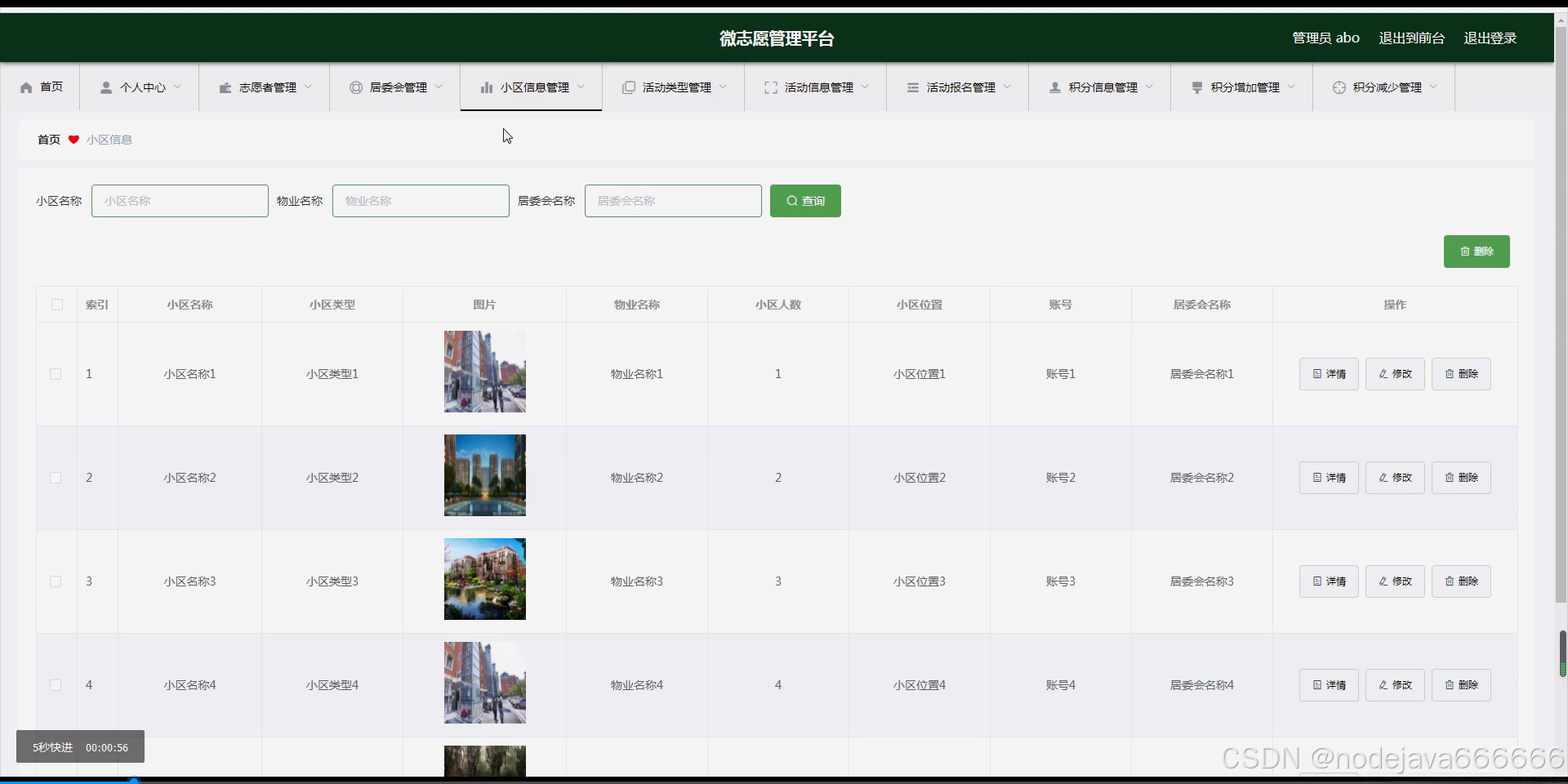The height and width of the screenshot is (784, 1568).
Task: Click 详情 button for row 小区名称3
Action: point(1329,581)
